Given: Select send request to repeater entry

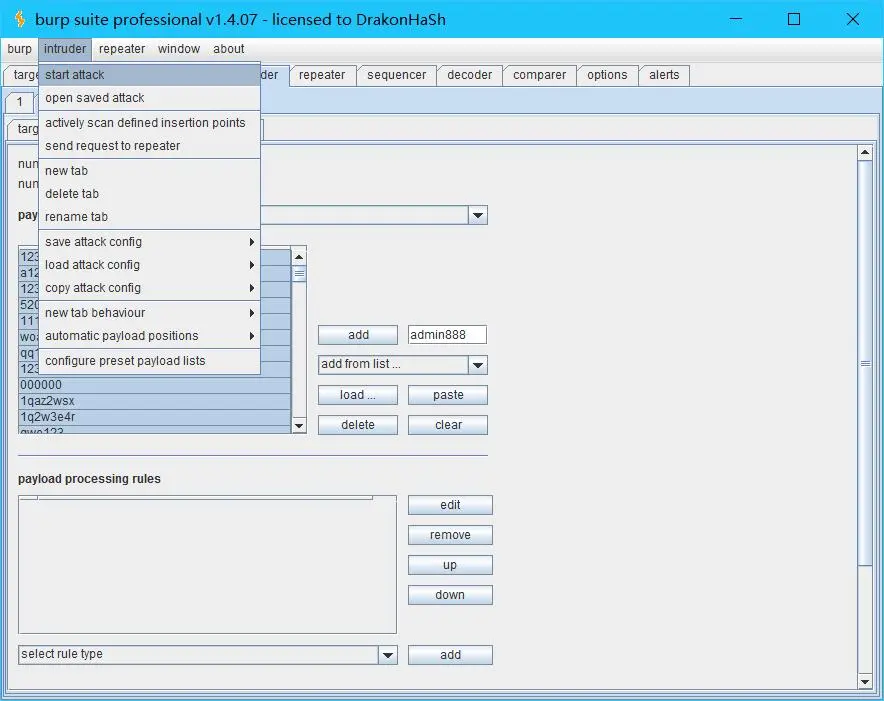Looking at the screenshot, I should (x=149, y=146).
